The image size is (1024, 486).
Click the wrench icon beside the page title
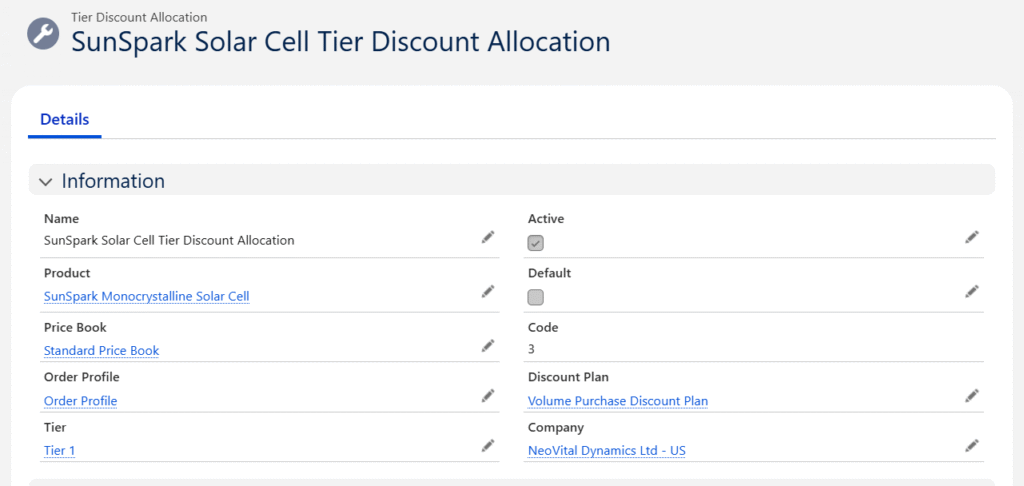[42, 33]
